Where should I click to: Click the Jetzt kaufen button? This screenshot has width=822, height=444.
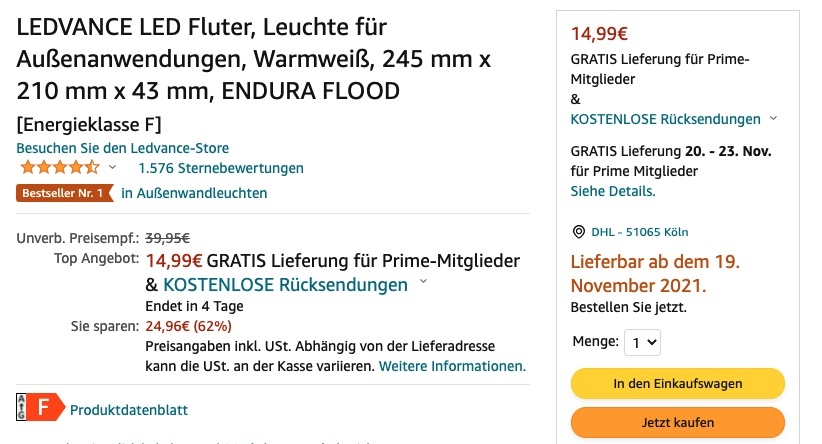click(x=677, y=423)
